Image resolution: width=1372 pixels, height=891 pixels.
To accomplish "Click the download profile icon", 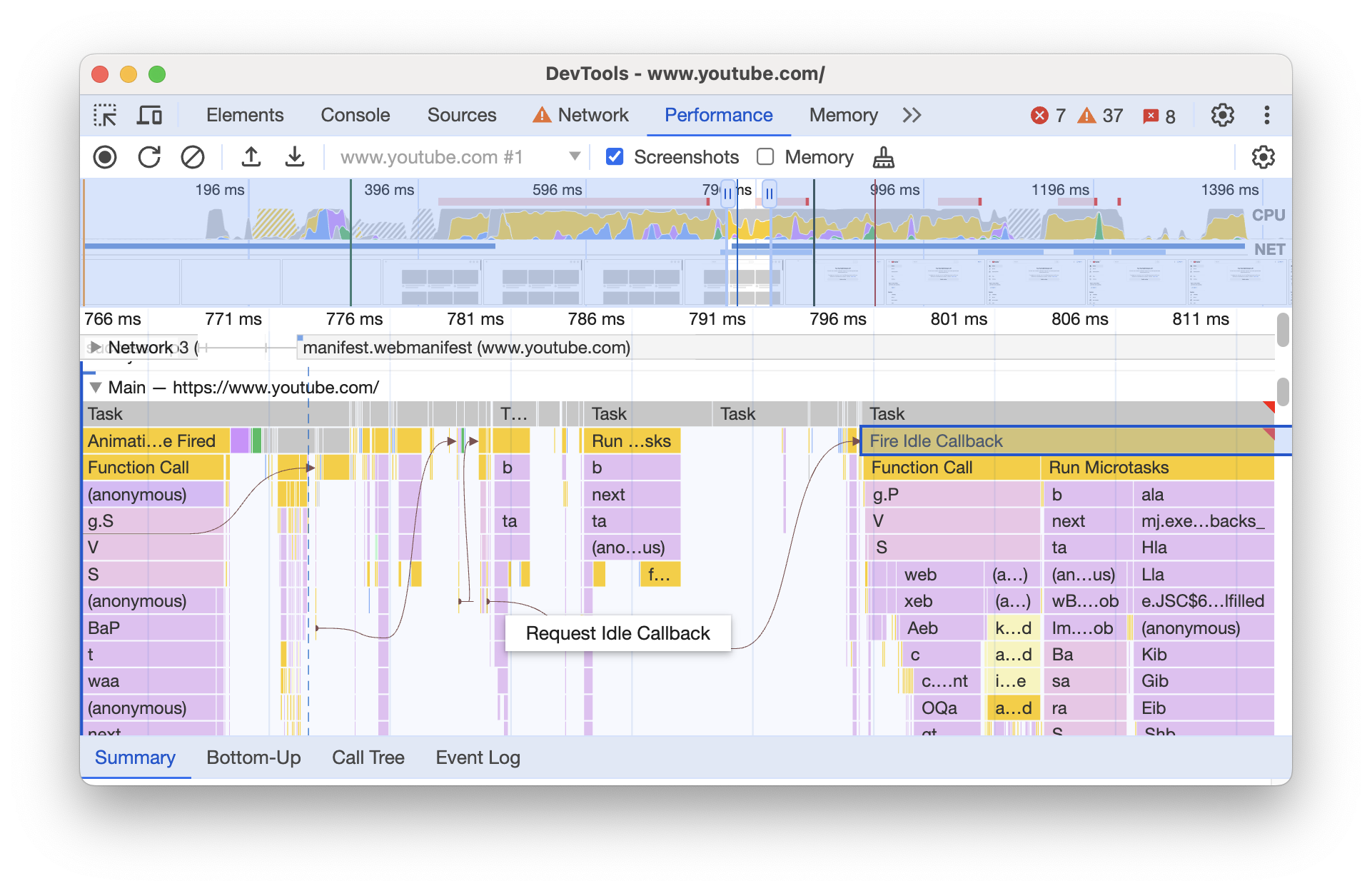I will (294, 156).
